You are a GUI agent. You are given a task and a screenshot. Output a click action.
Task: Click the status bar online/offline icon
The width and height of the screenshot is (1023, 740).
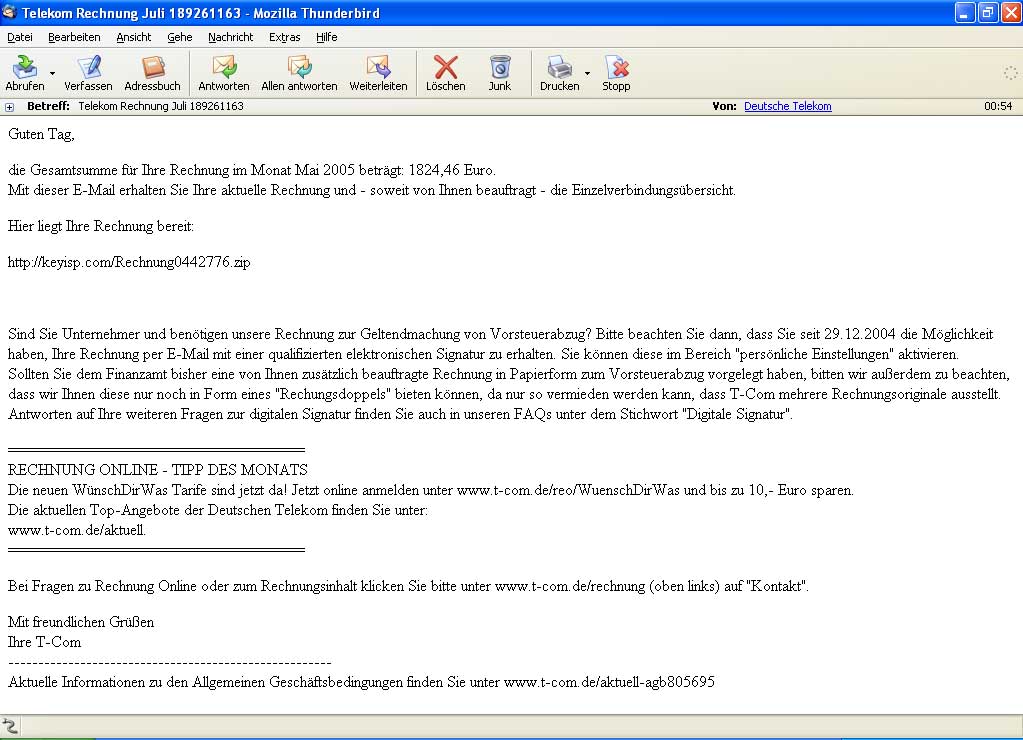10,726
